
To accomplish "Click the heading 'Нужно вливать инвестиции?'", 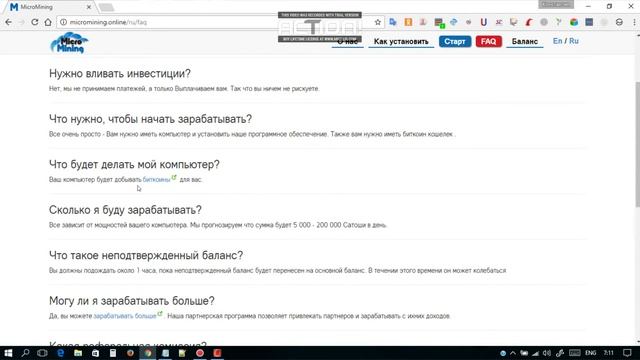I will tap(120, 74).
